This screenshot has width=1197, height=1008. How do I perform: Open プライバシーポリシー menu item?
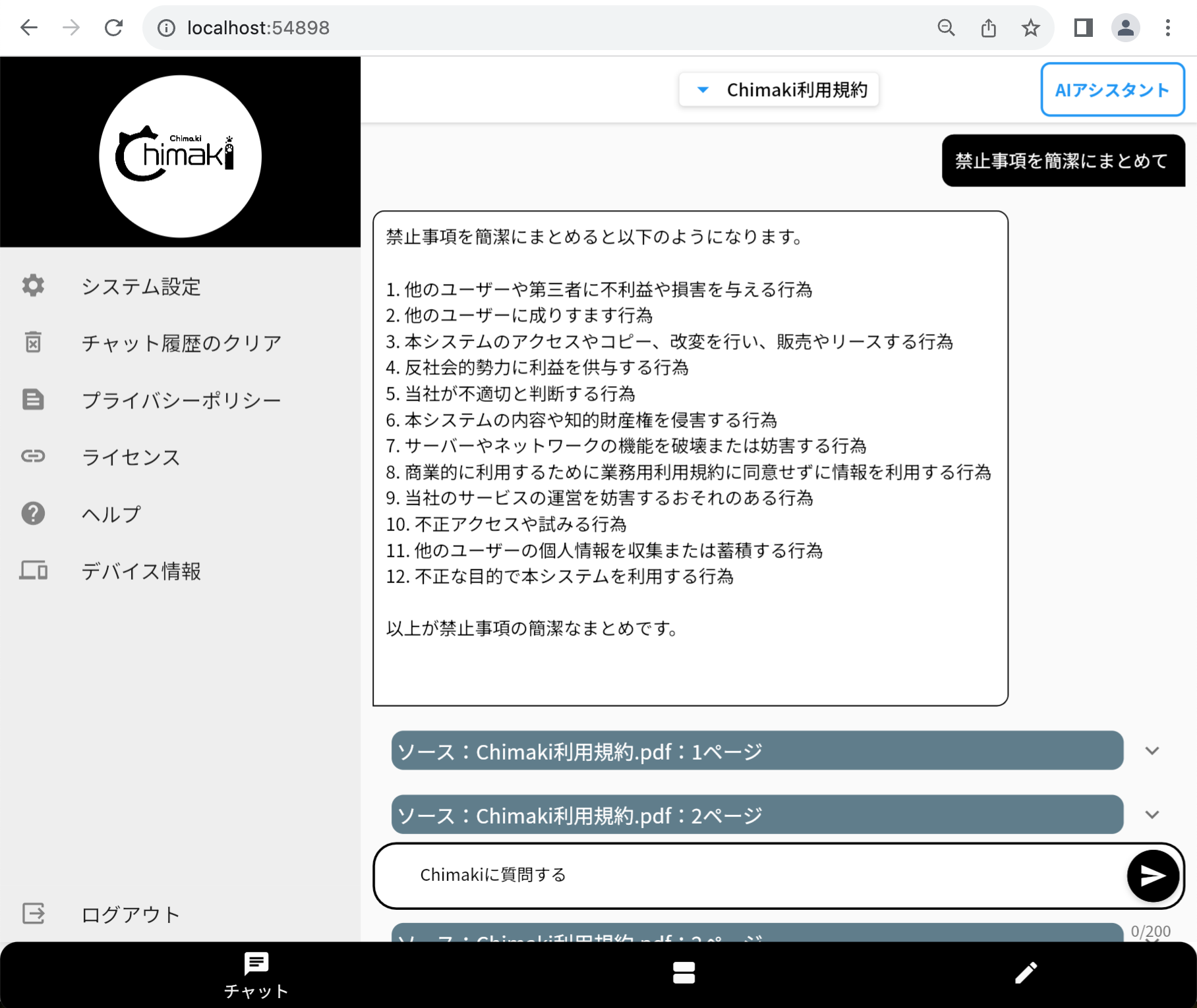[x=181, y=399]
